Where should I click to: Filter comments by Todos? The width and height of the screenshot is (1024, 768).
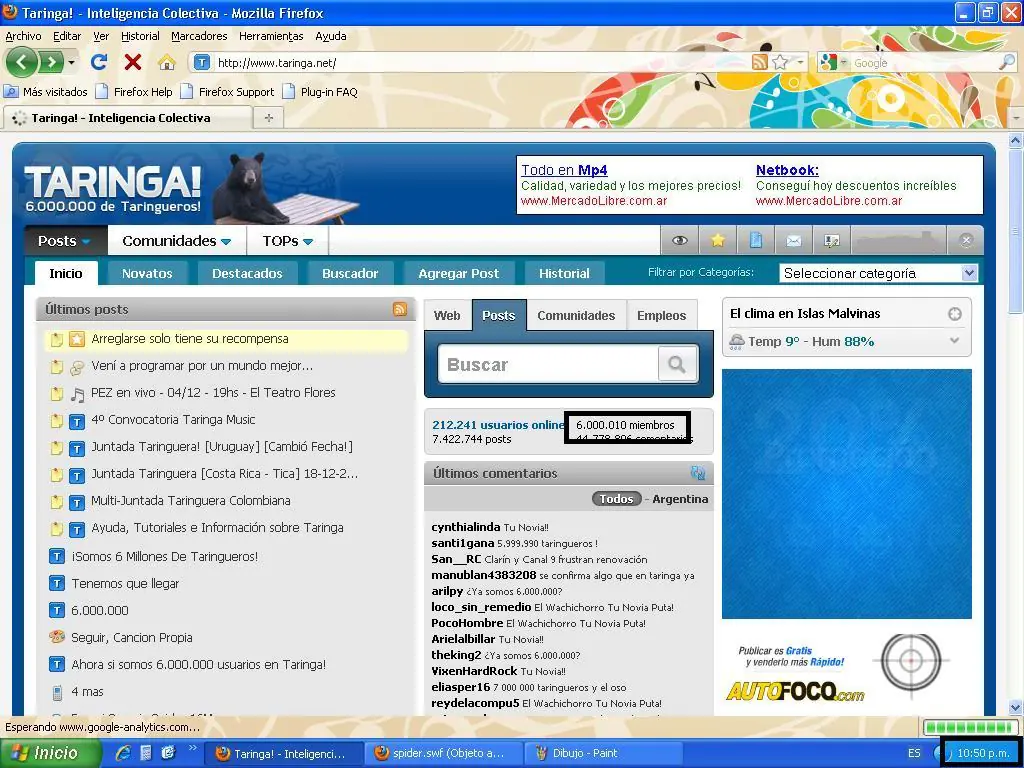[x=616, y=499]
